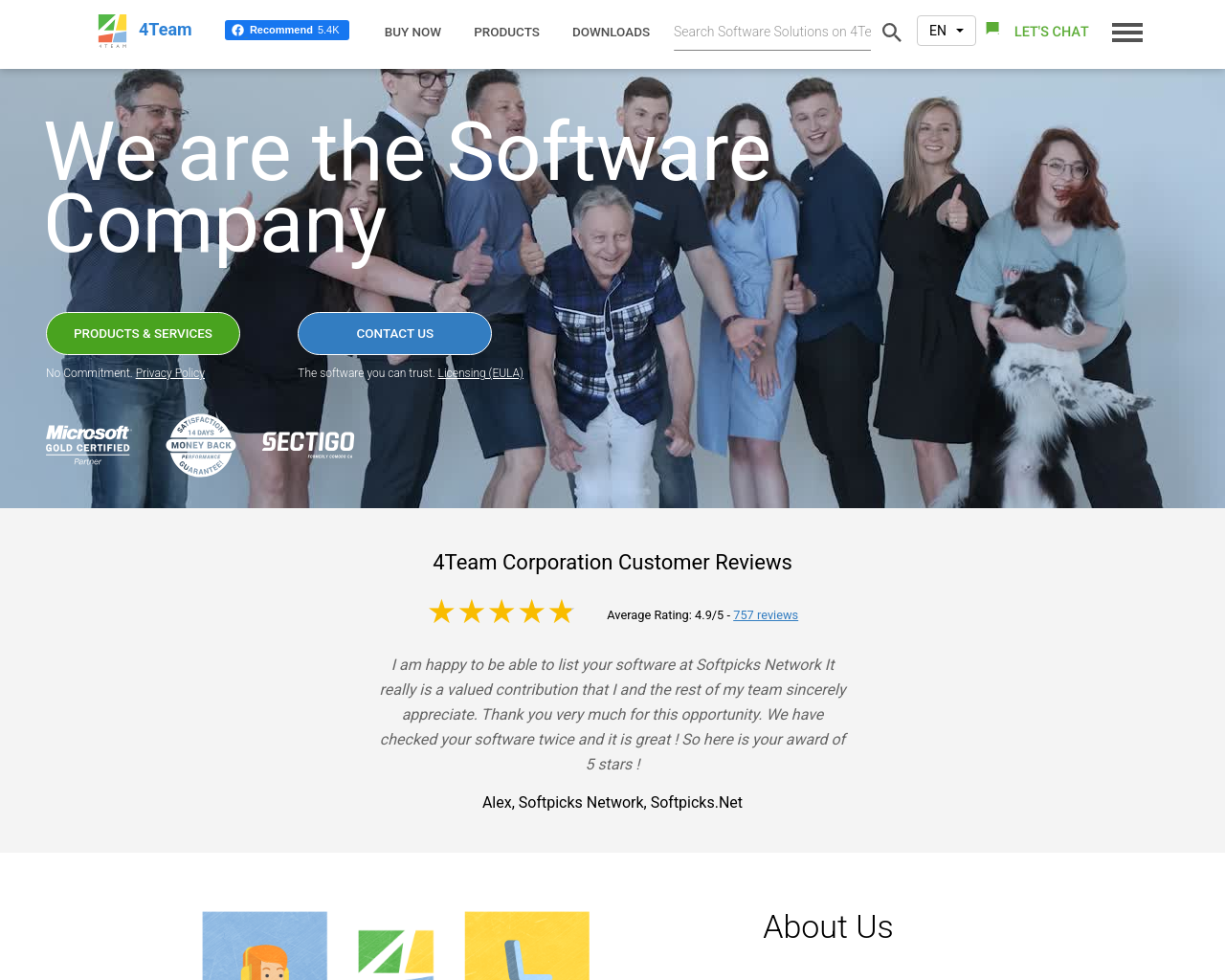
Task: Open the Products menu item
Action: click(506, 33)
